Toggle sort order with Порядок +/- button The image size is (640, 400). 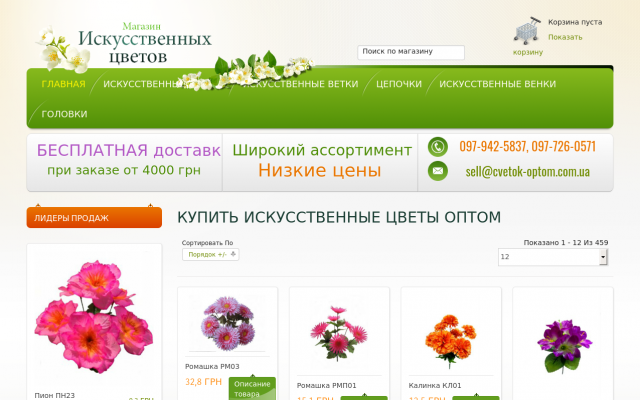(x=211, y=254)
